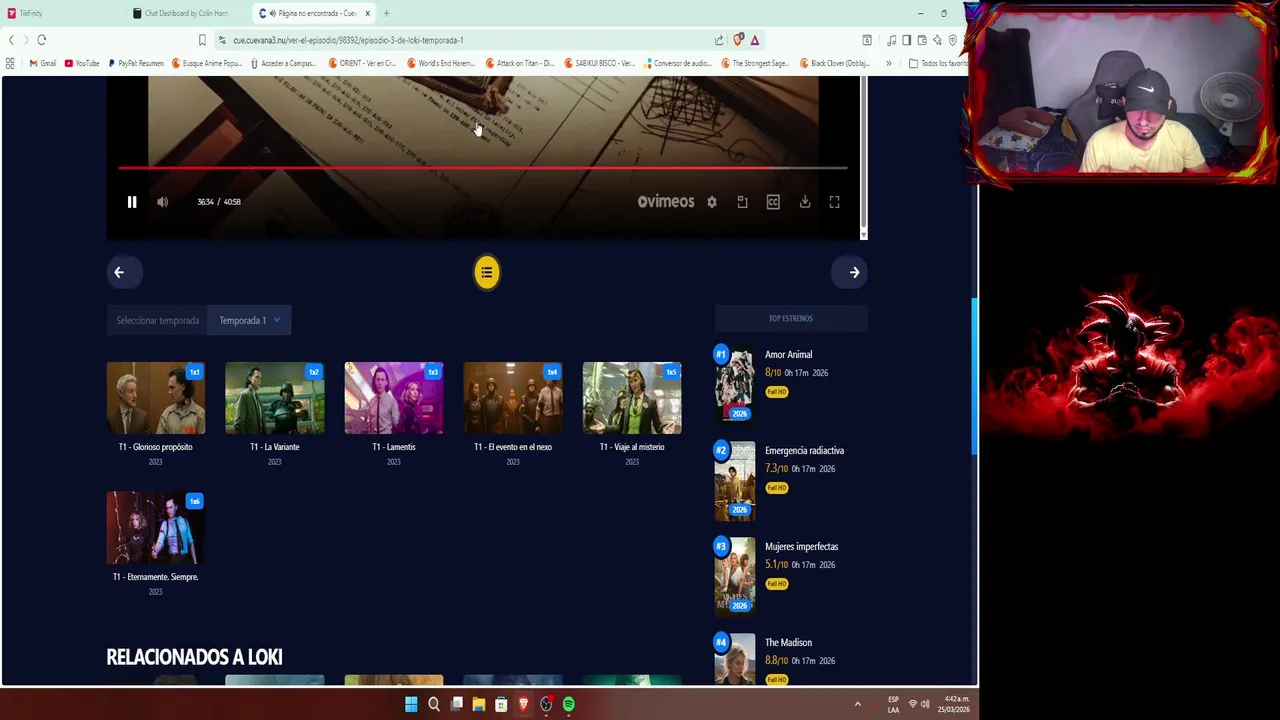This screenshot has width=1280, height=720.
Task: Open Conversor de audio bookmark
Action: 680,63
